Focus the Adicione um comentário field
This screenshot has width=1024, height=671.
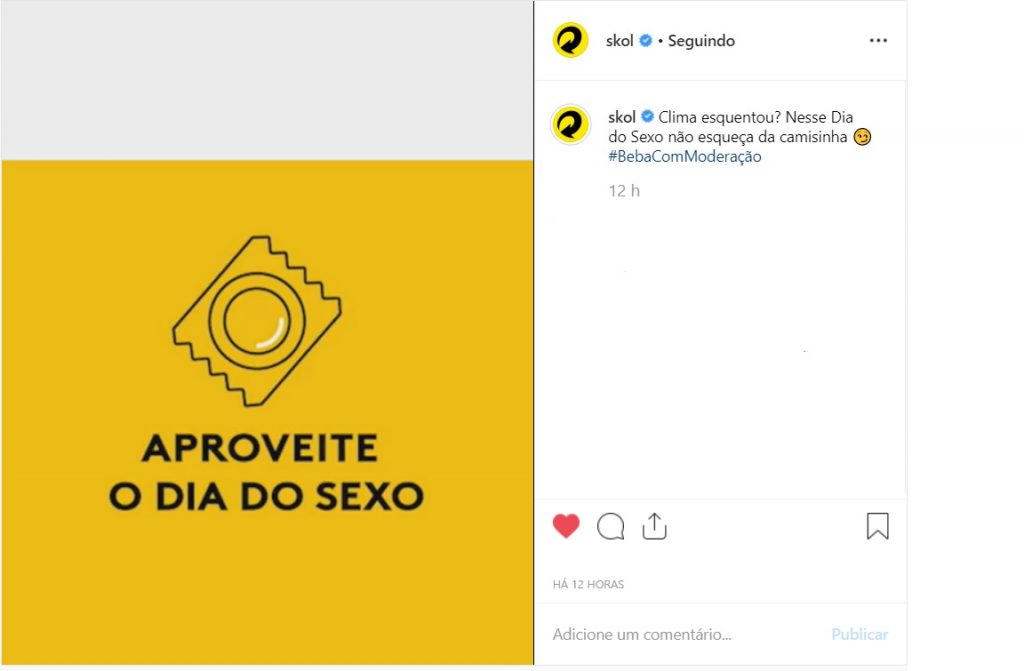[x=686, y=634]
